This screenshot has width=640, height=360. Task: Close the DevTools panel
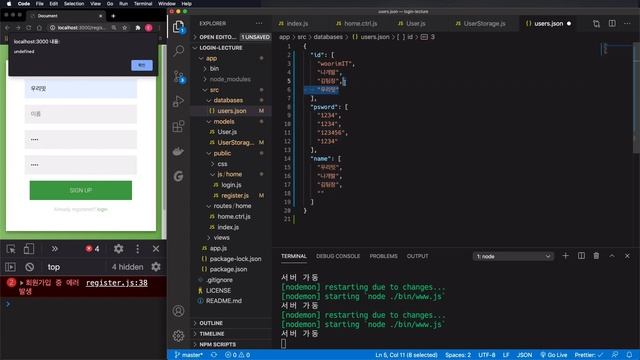click(x=156, y=249)
